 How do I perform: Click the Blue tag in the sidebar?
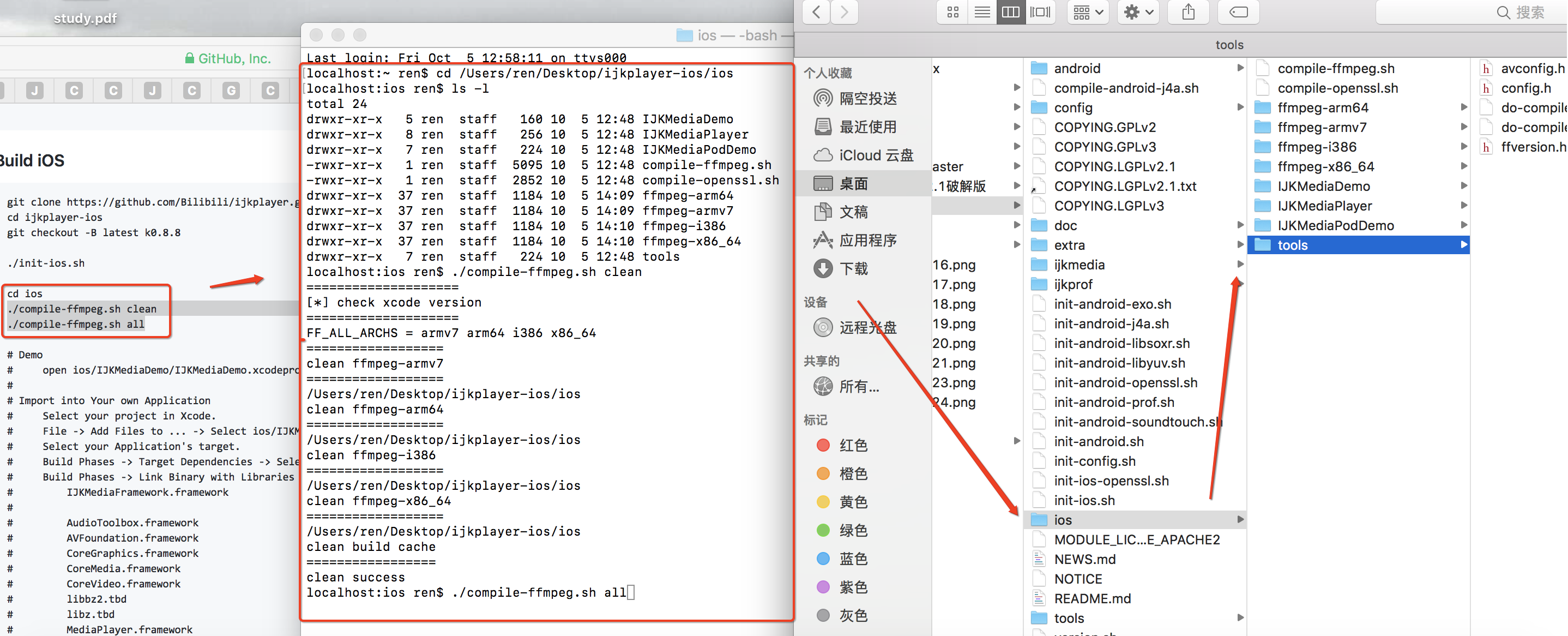(x=852, y=559)
